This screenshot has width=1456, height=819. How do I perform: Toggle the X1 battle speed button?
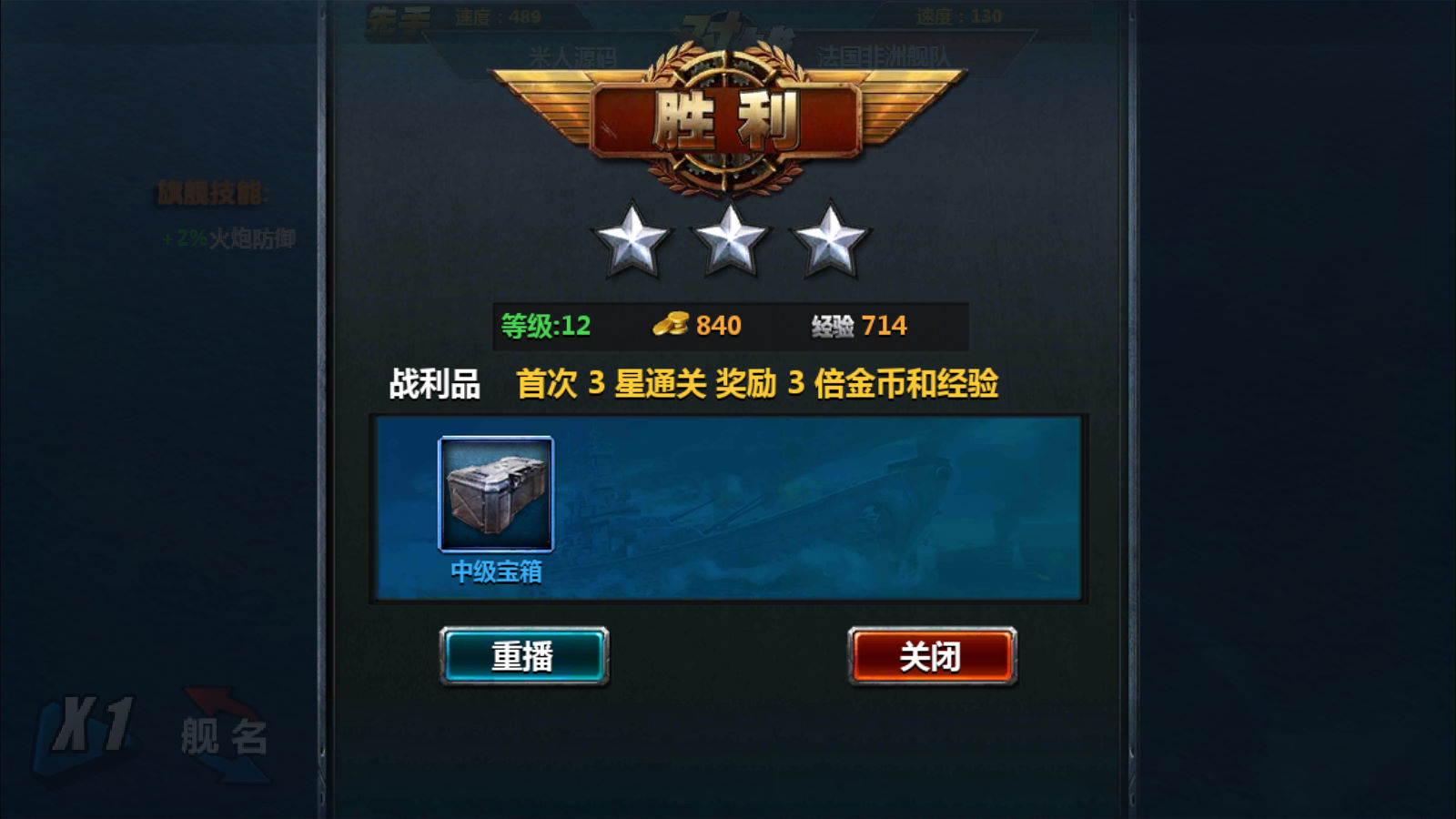88,731
